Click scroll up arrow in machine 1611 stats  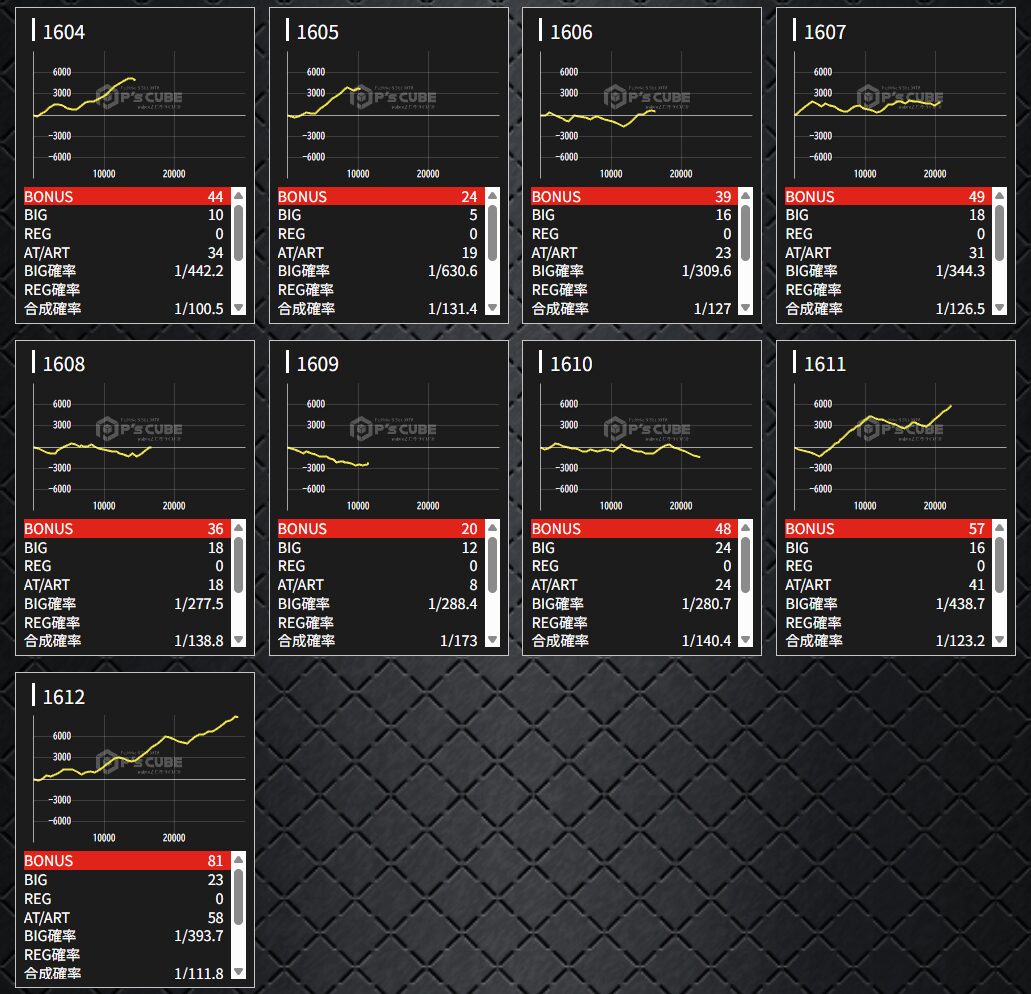pos(999,527)
